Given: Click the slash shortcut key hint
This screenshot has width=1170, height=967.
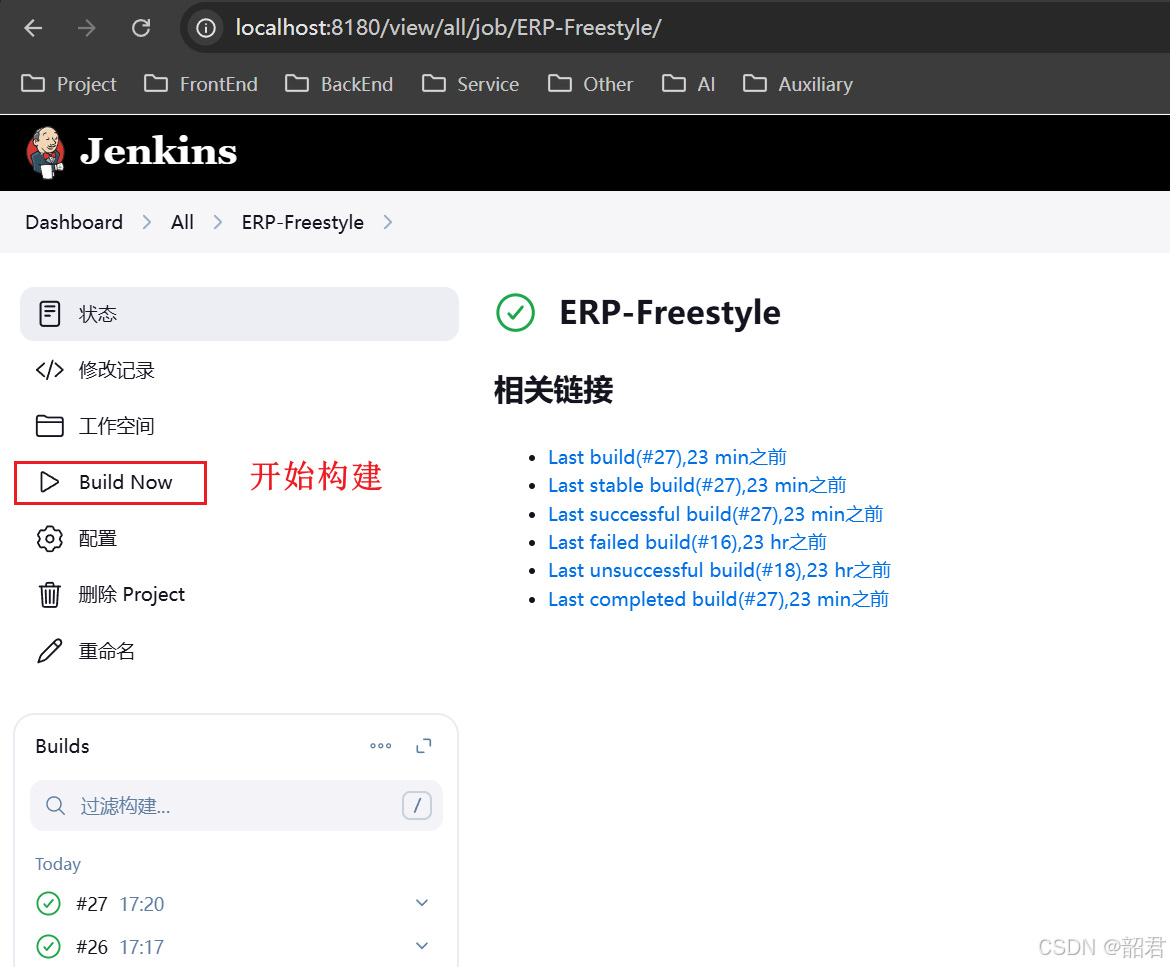Looking at the screenshot, I should (x=417, y=805).
